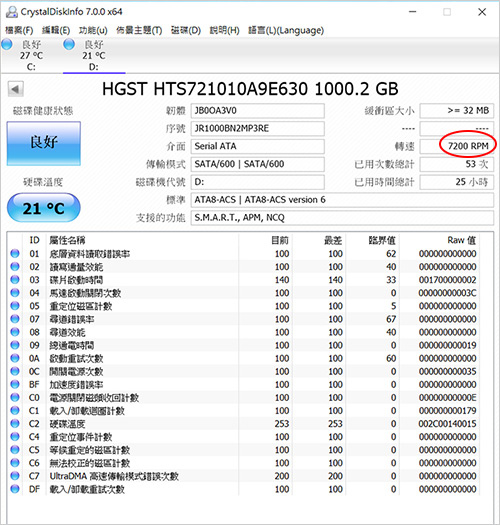Click the status dot for attribute C5
The width and height of the screenshot is (500, 525).
[x=15, y=450]
